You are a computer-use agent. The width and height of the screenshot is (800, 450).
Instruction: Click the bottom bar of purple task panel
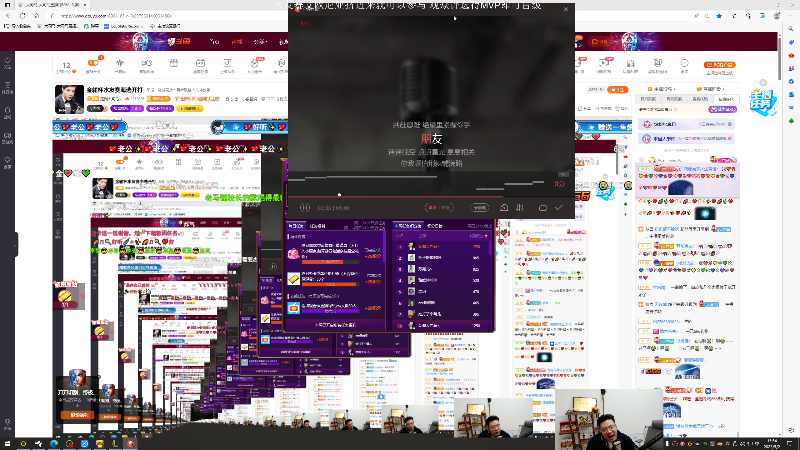pyautogui.click(x=335, y=324)
